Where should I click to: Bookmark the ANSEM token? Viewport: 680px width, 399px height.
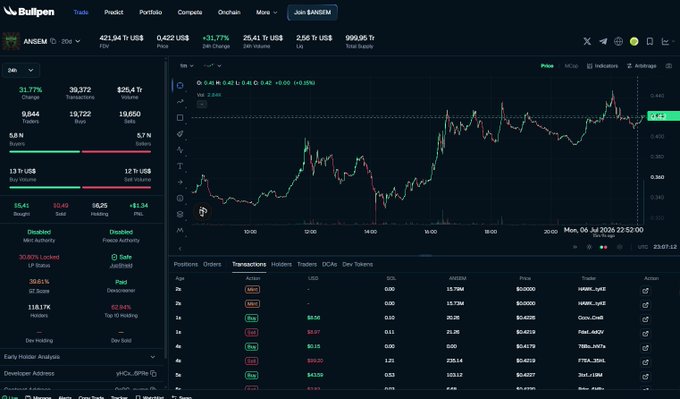(650, 41)
